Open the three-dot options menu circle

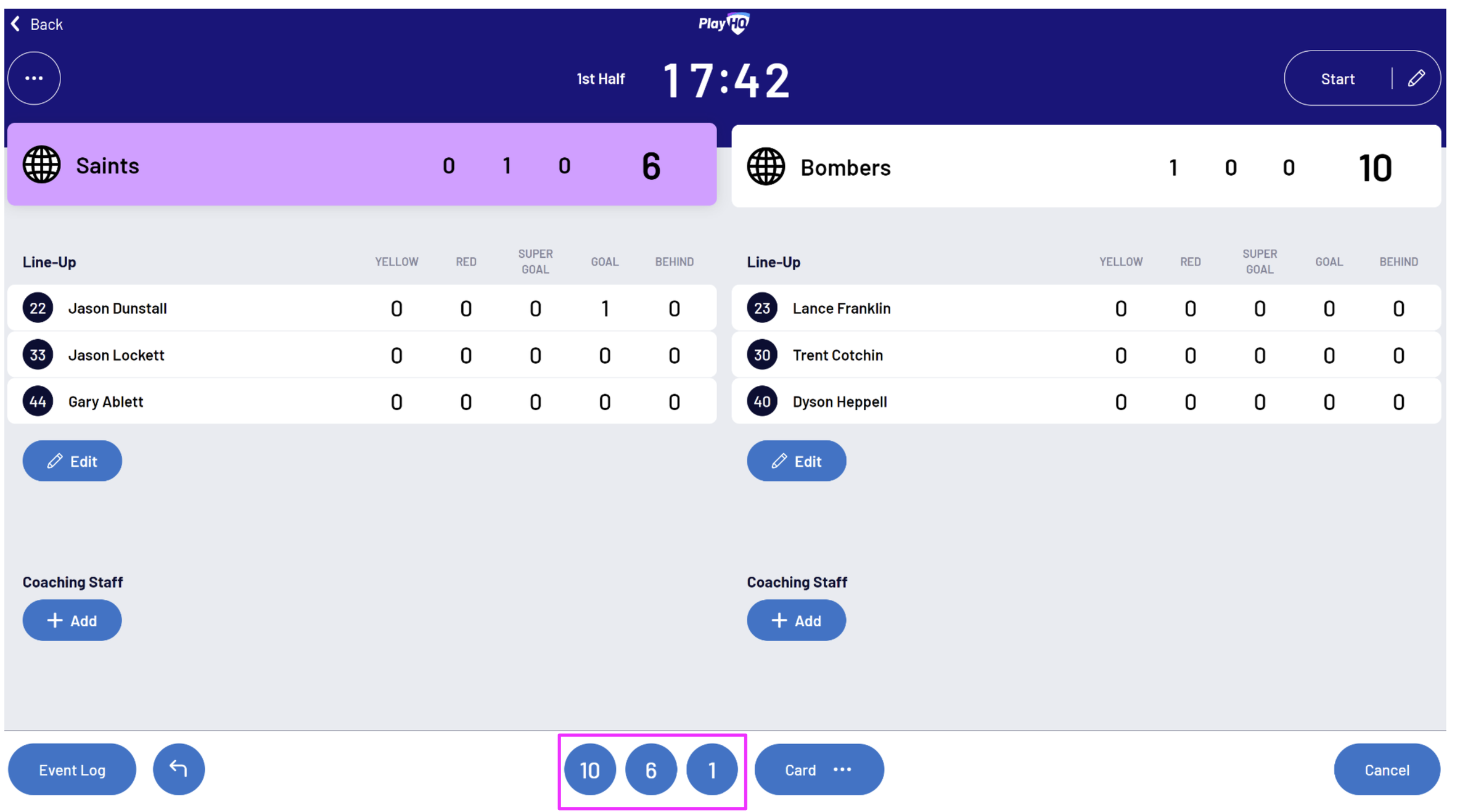(34, 78)
